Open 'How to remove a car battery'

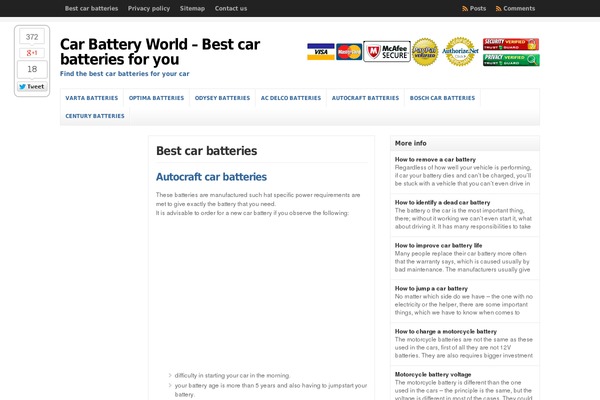435,159
